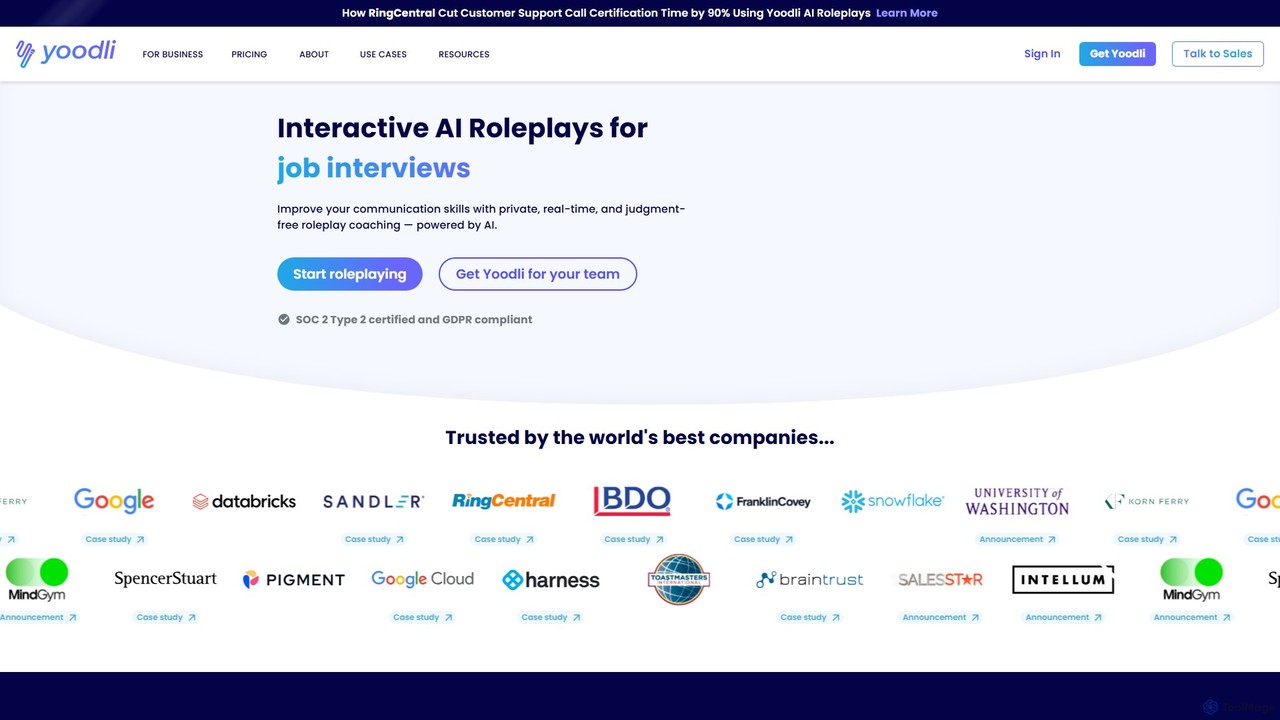1280x720 pixels.
Task: Click the Pigment logo
Action: (x=294, y=579)
